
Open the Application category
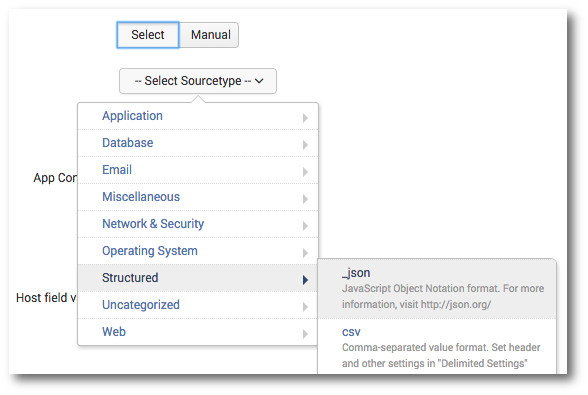(198, 116)
